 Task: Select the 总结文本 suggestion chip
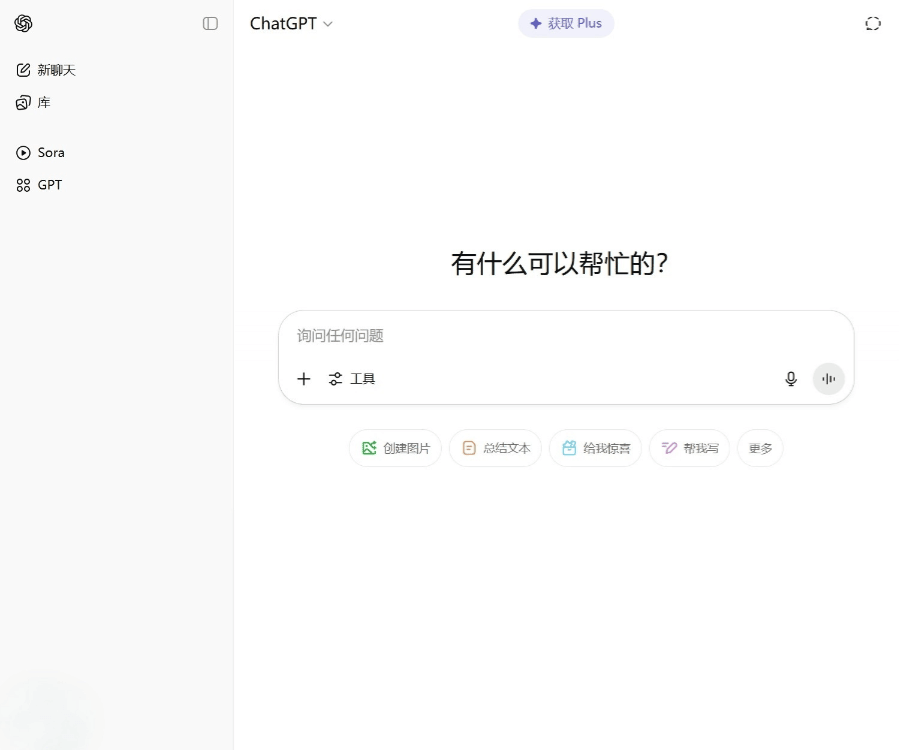(x=495, y=448)
